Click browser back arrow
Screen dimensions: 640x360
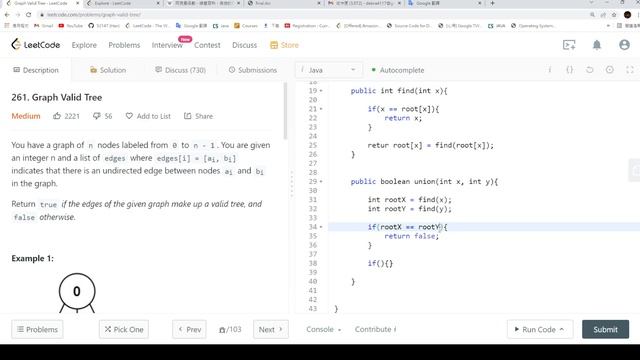click(7, 15)
